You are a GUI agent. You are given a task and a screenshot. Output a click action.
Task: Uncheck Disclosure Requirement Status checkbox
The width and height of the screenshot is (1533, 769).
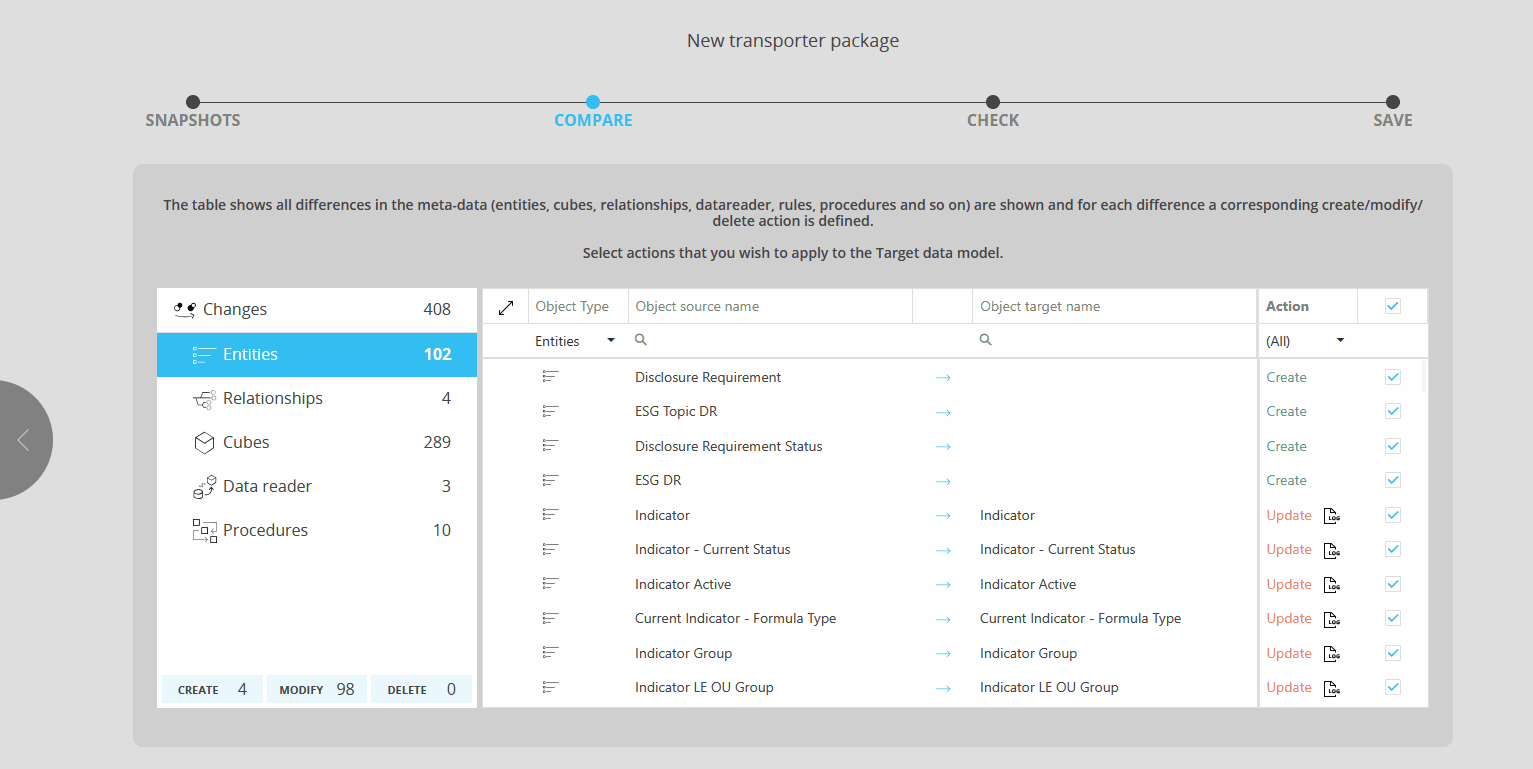pyautogui.click(x=1392, y=446)
